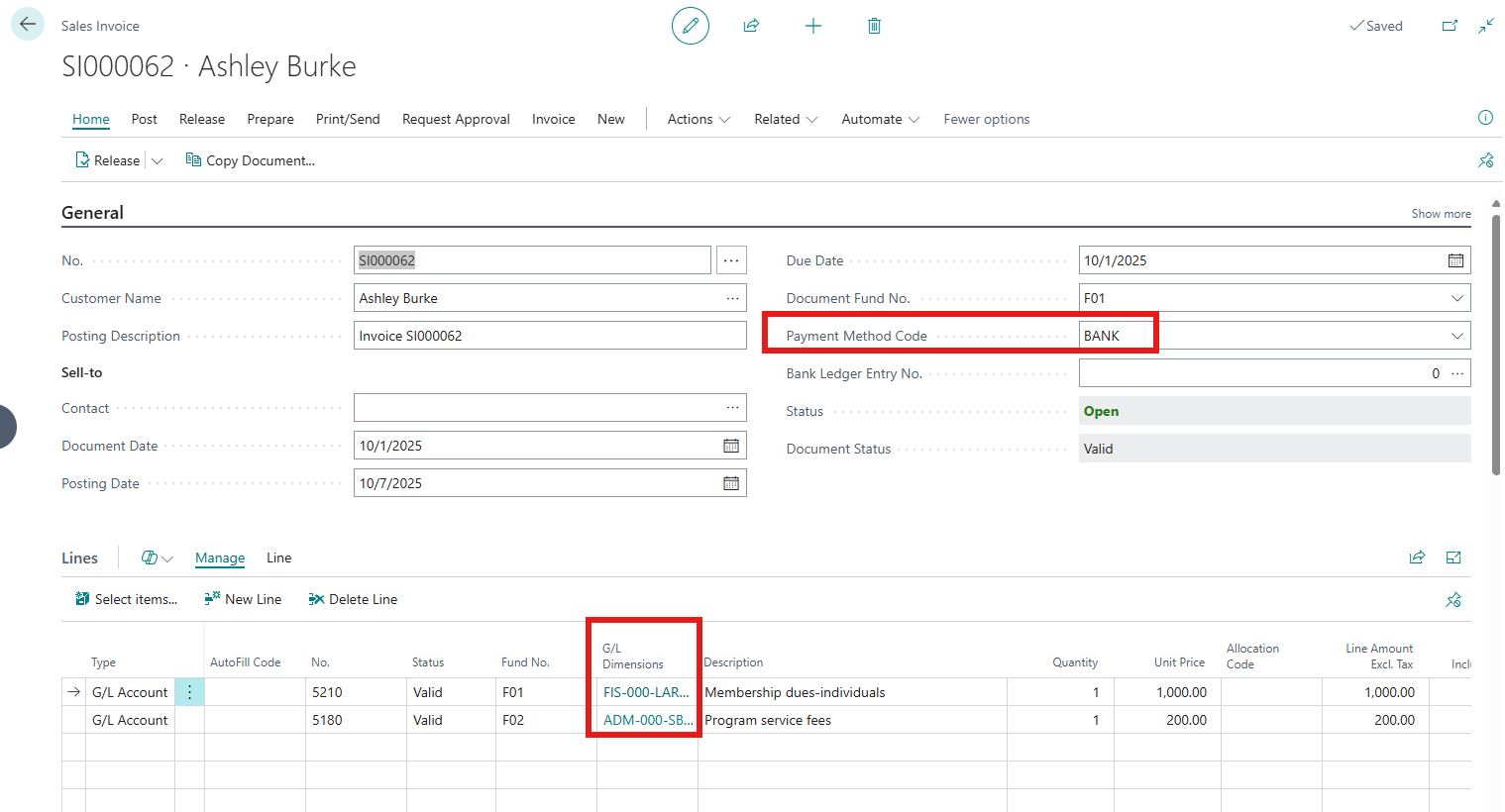Click the Lines section heading

pos(79,558)
